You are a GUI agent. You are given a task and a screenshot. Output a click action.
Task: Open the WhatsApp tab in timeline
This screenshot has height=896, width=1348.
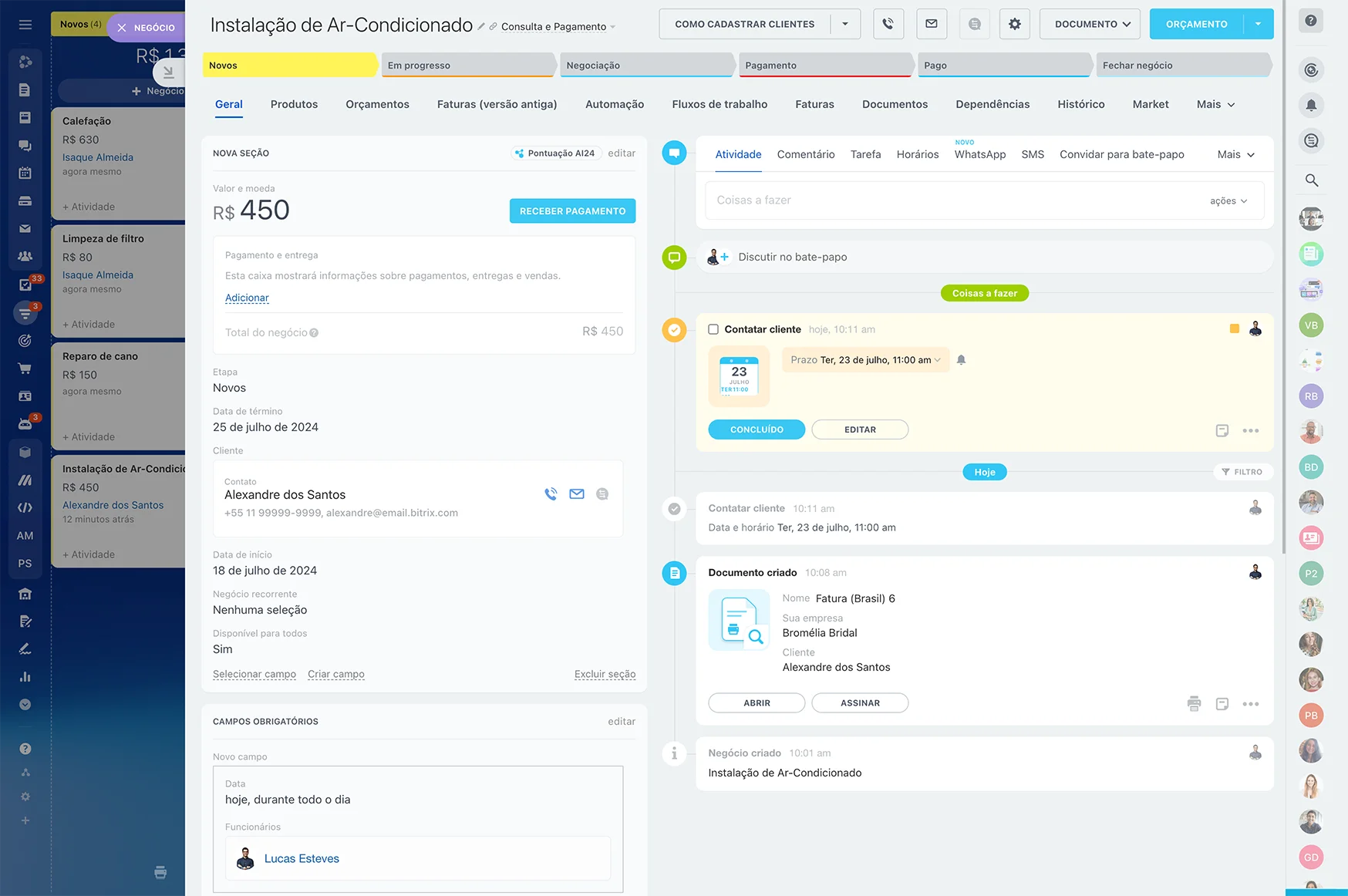979,154
